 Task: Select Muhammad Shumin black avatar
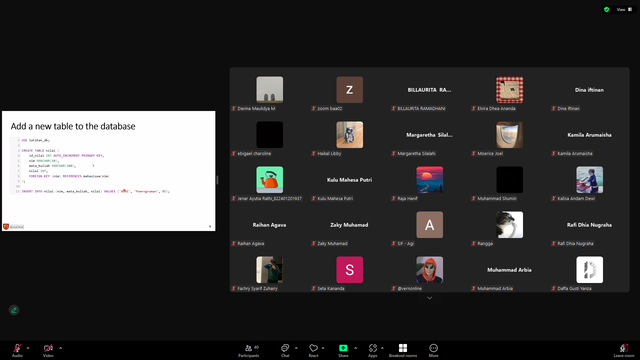coord(509,180)
